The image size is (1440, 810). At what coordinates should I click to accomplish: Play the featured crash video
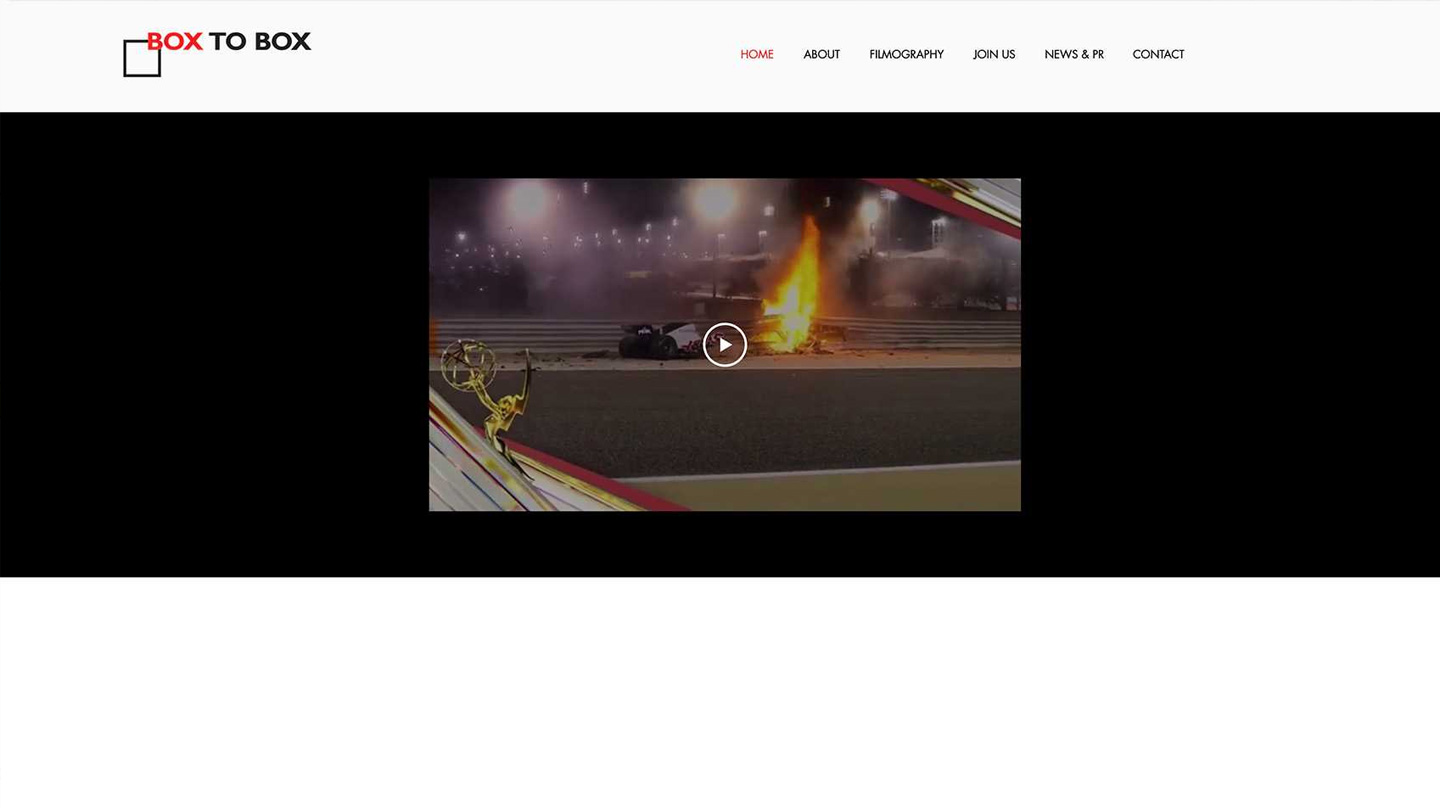click(x=725, y=345)
